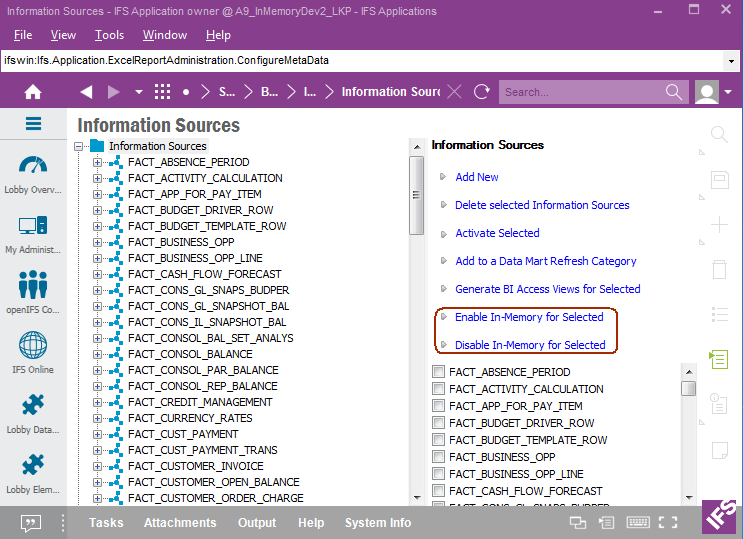Click the ifswin address bar field

[362, 61]
